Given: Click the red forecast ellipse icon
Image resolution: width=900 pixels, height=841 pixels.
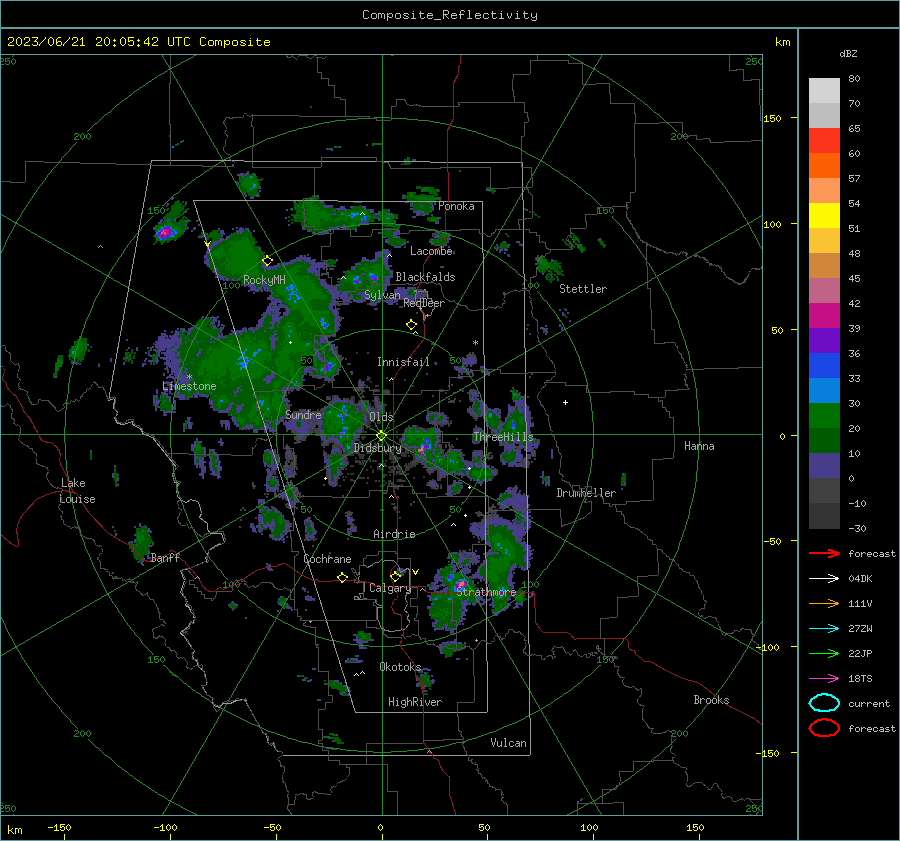Looking at the screenshot, I should pyautogui.click(x=824, y=728).
